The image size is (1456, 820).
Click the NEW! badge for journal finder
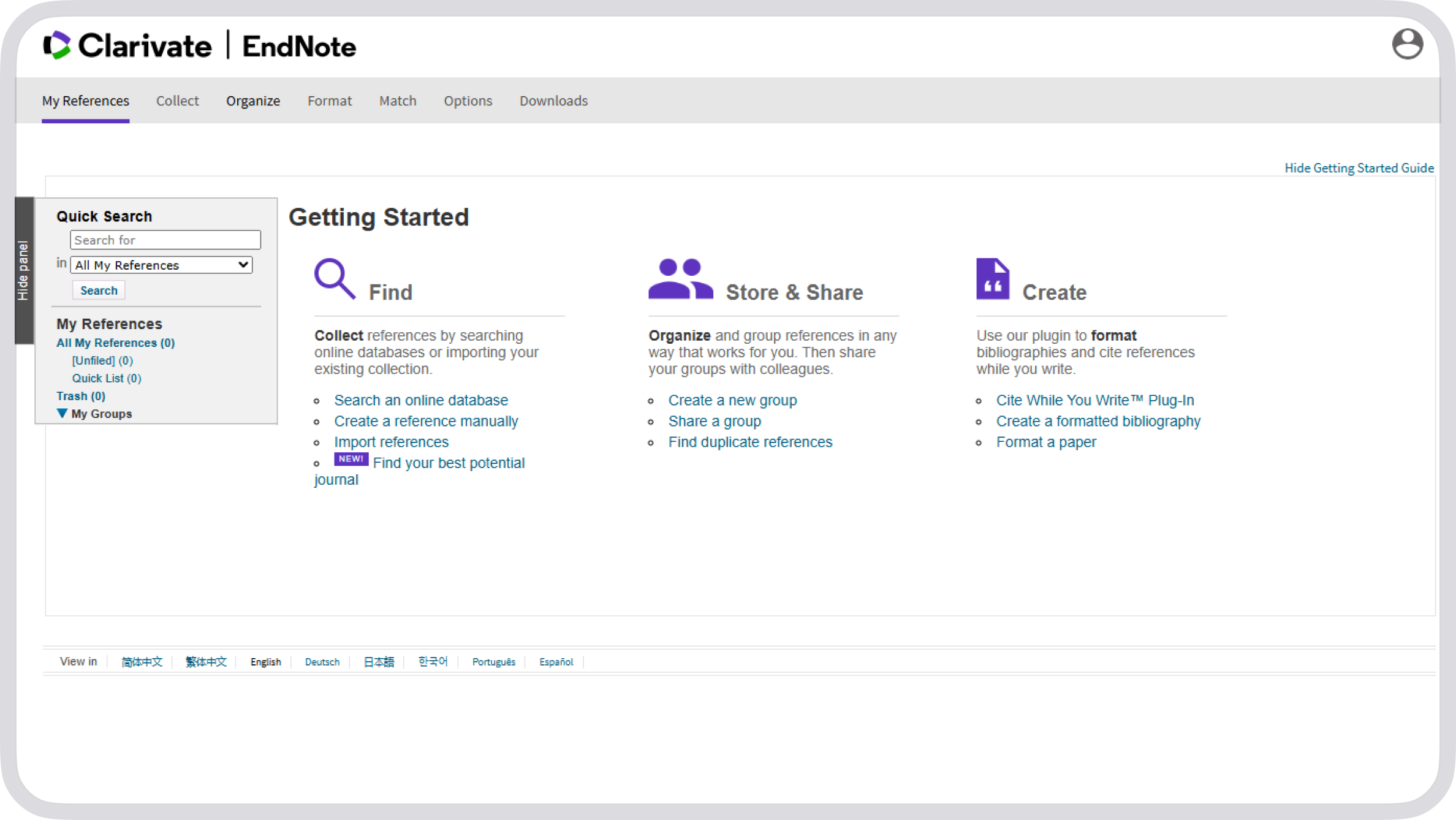[x=351, y=459]
